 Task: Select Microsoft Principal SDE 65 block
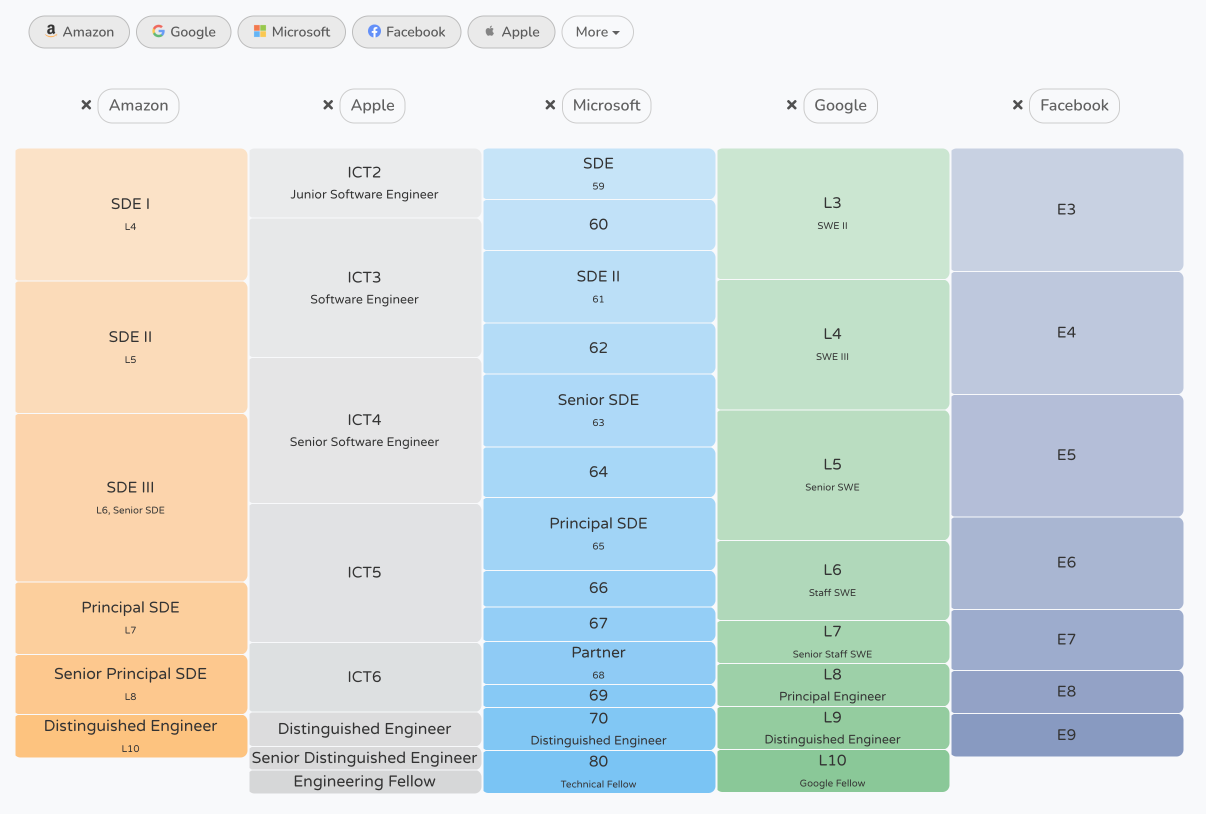tap(599, 534)
